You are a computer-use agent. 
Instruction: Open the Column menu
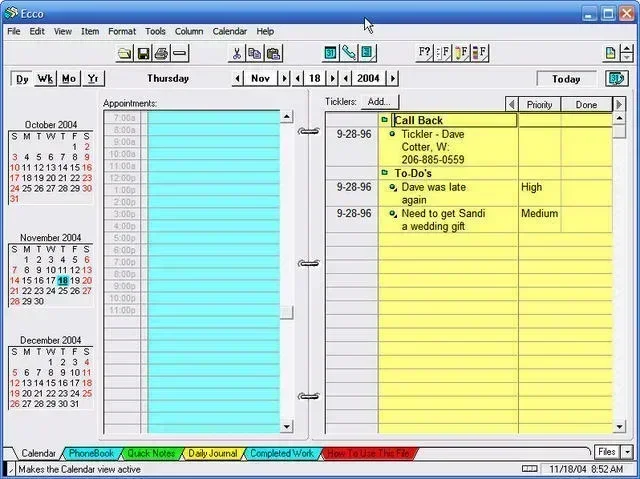pyautogui.click(x=189, y=31)
